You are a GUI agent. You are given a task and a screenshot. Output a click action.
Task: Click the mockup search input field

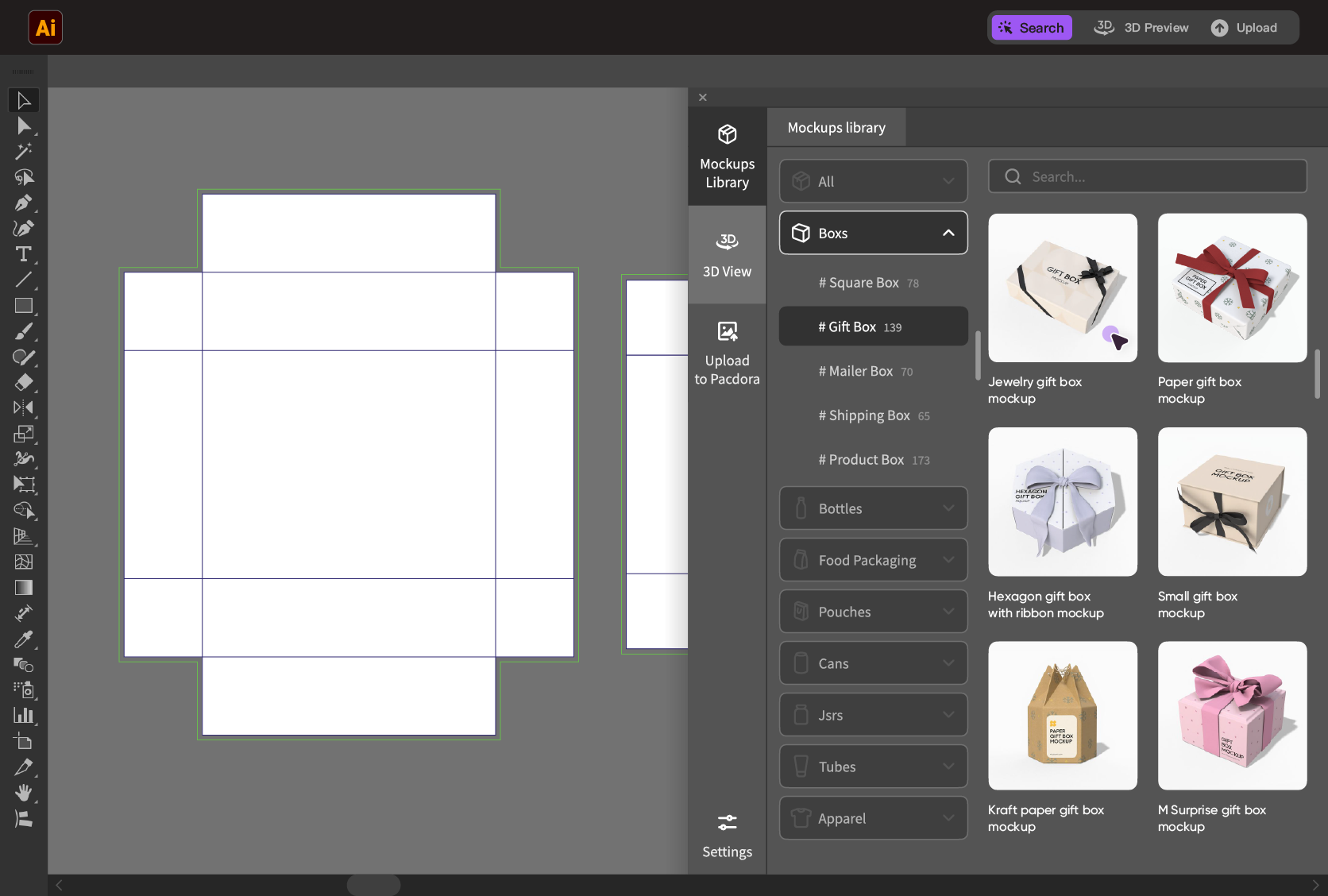(1147, 176)
